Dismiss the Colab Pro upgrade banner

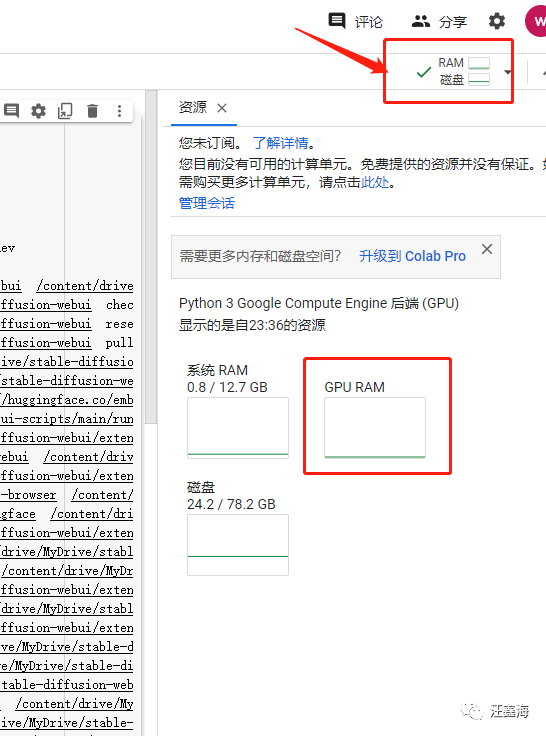tap(487, 249)
